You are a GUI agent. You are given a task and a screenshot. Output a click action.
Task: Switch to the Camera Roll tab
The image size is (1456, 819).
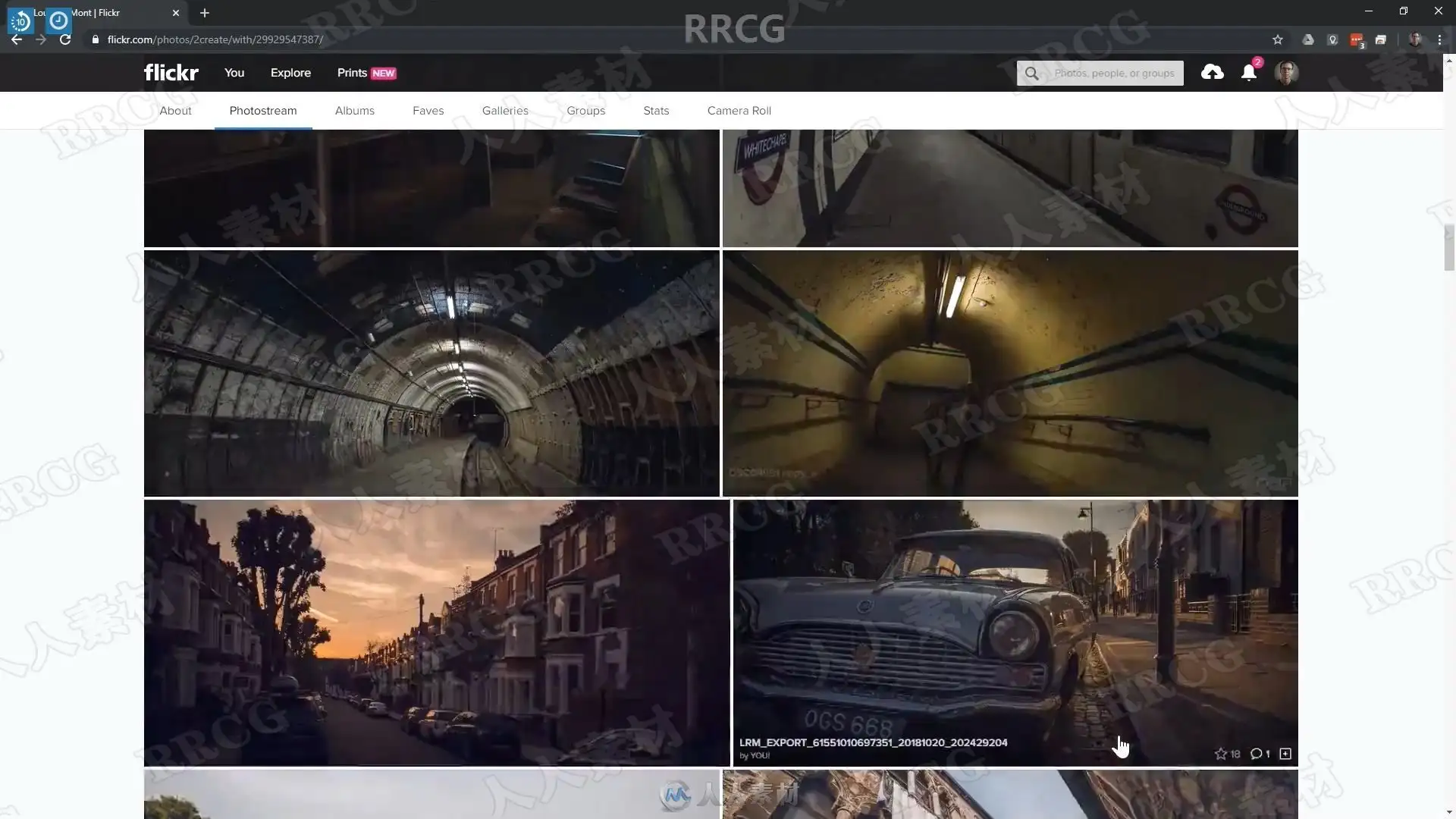tap(739, 111)
